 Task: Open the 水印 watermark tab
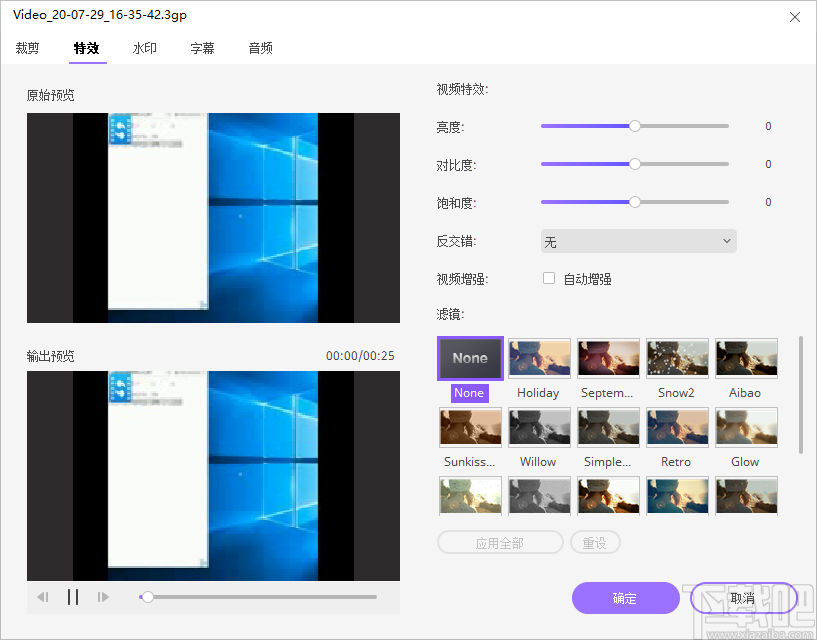(144, 47)
